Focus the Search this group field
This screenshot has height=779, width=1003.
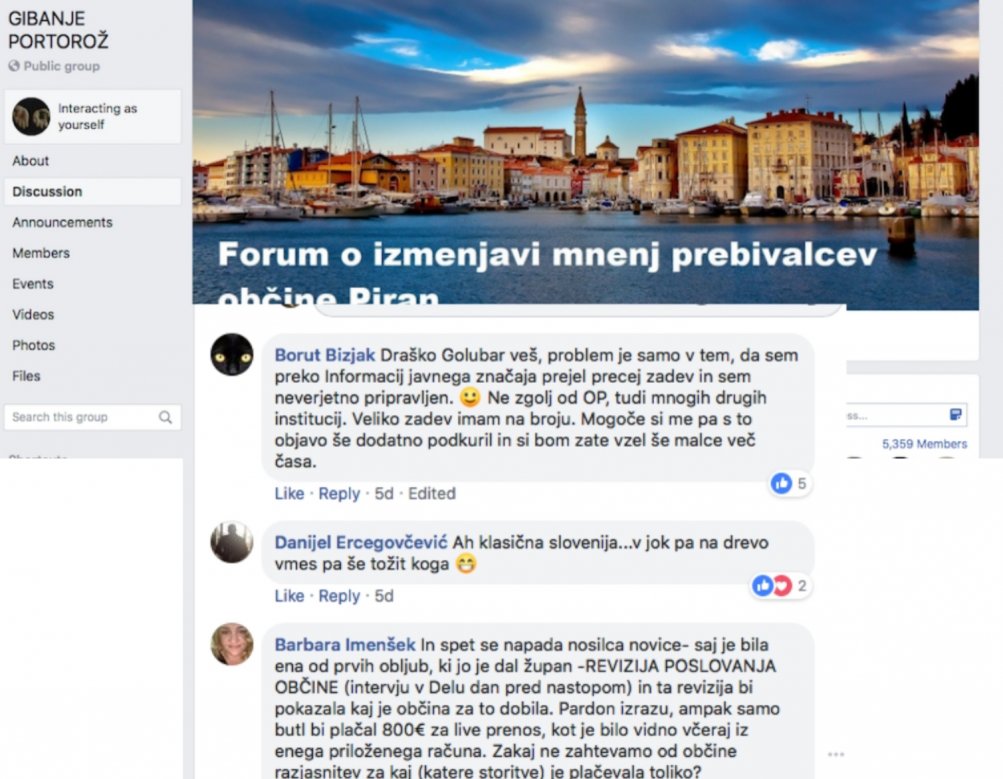[93, 417]
